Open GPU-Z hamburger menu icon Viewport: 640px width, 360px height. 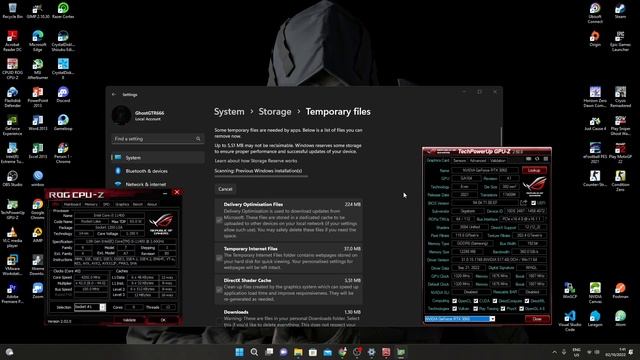546,159
